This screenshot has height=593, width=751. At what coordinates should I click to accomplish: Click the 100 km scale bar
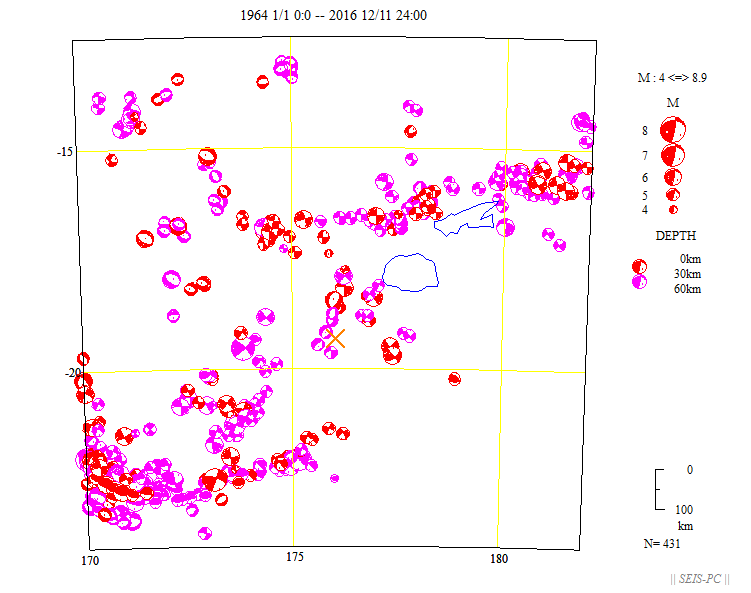(659, 490)
